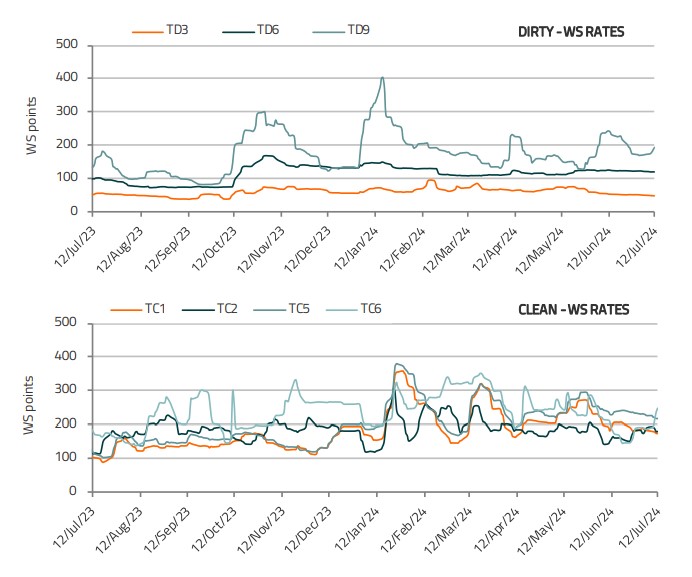
Task: Select the TD9 legend label
Action: click(358, 31)
